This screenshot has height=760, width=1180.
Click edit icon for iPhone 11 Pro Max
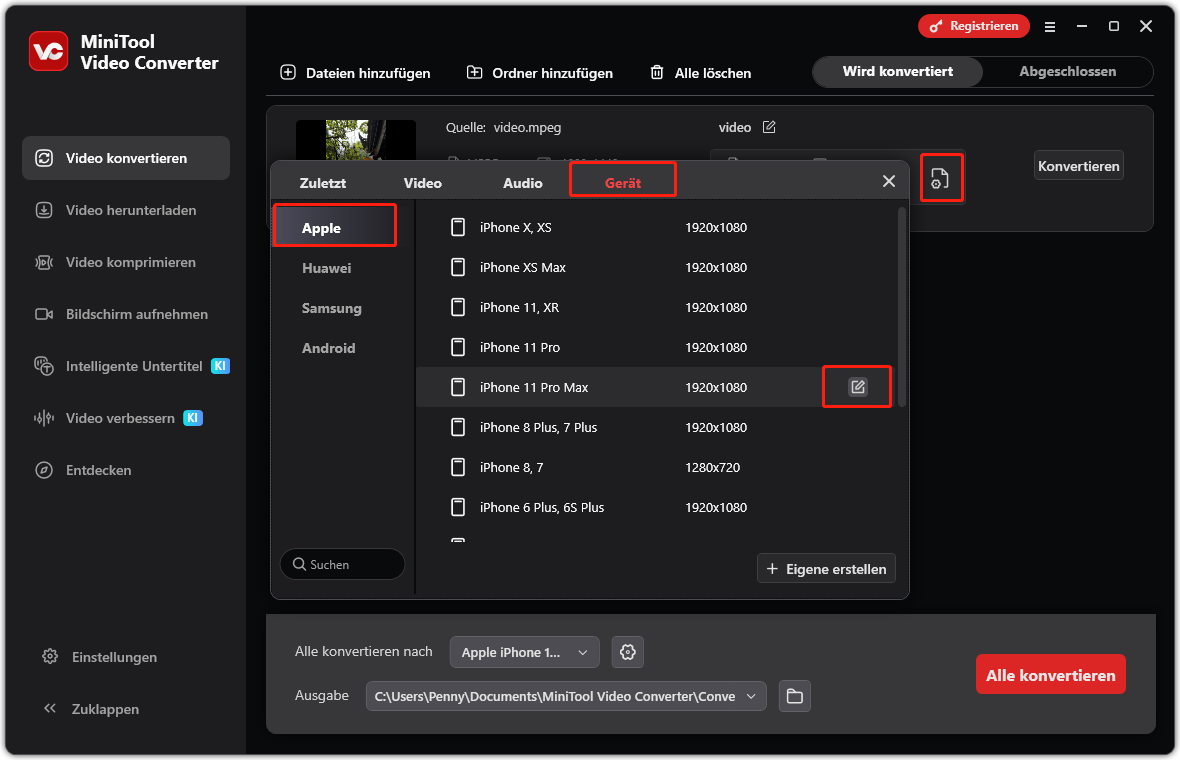click(857, 387)
